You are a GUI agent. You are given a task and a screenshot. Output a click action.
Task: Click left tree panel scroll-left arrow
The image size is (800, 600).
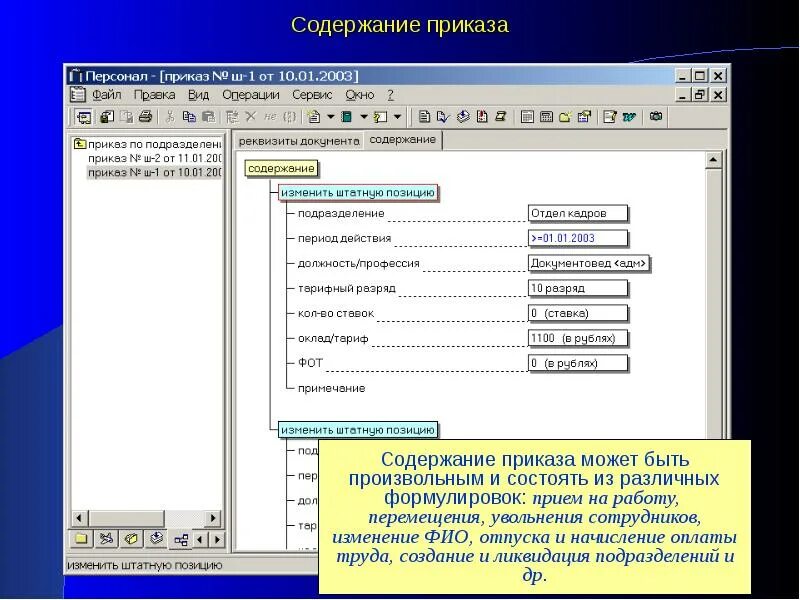point(79,518)
